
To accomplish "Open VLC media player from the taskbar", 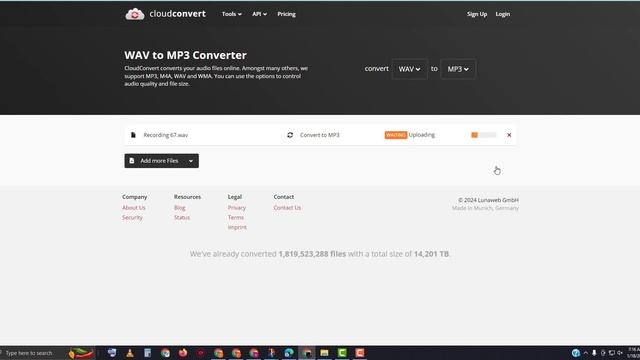I will coord(130,353).
